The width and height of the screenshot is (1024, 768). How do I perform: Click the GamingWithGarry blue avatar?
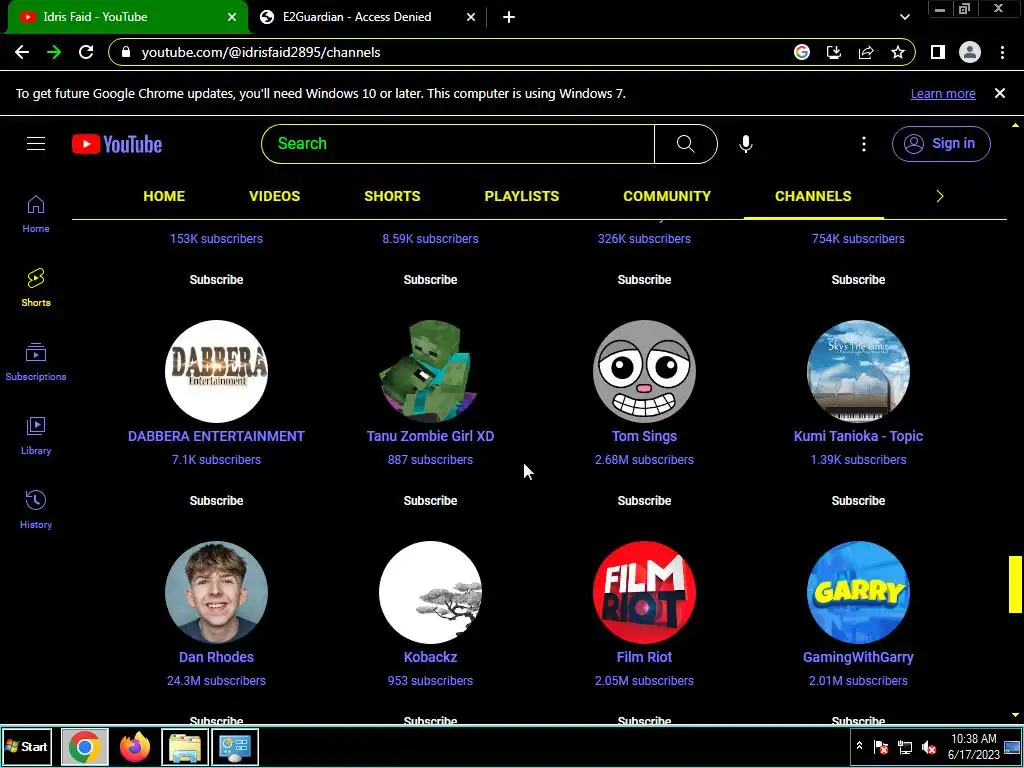pos(858,592)
